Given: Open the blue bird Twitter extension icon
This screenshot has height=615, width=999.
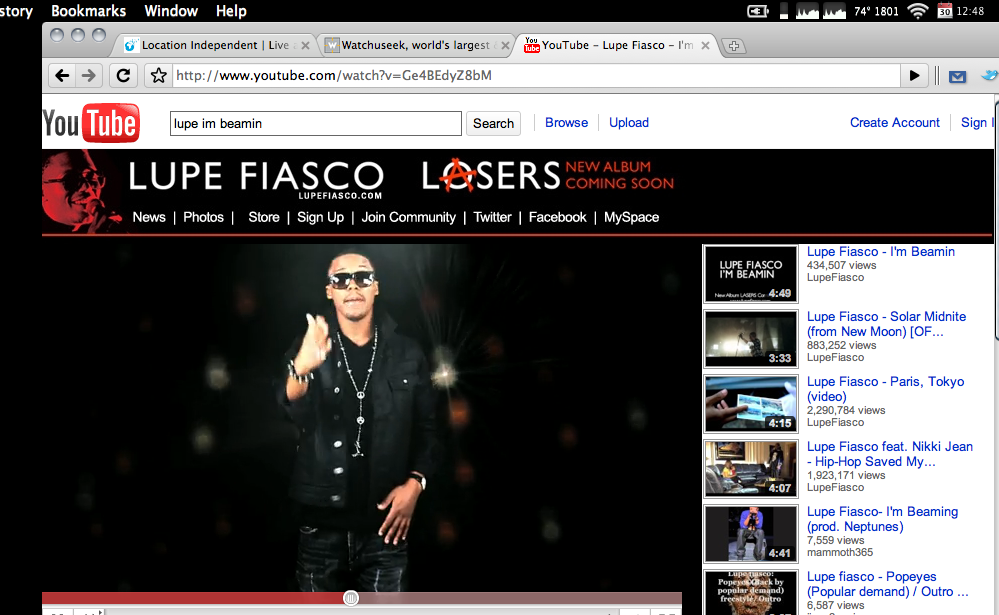Looking at the screenshot, I should 989,76.
